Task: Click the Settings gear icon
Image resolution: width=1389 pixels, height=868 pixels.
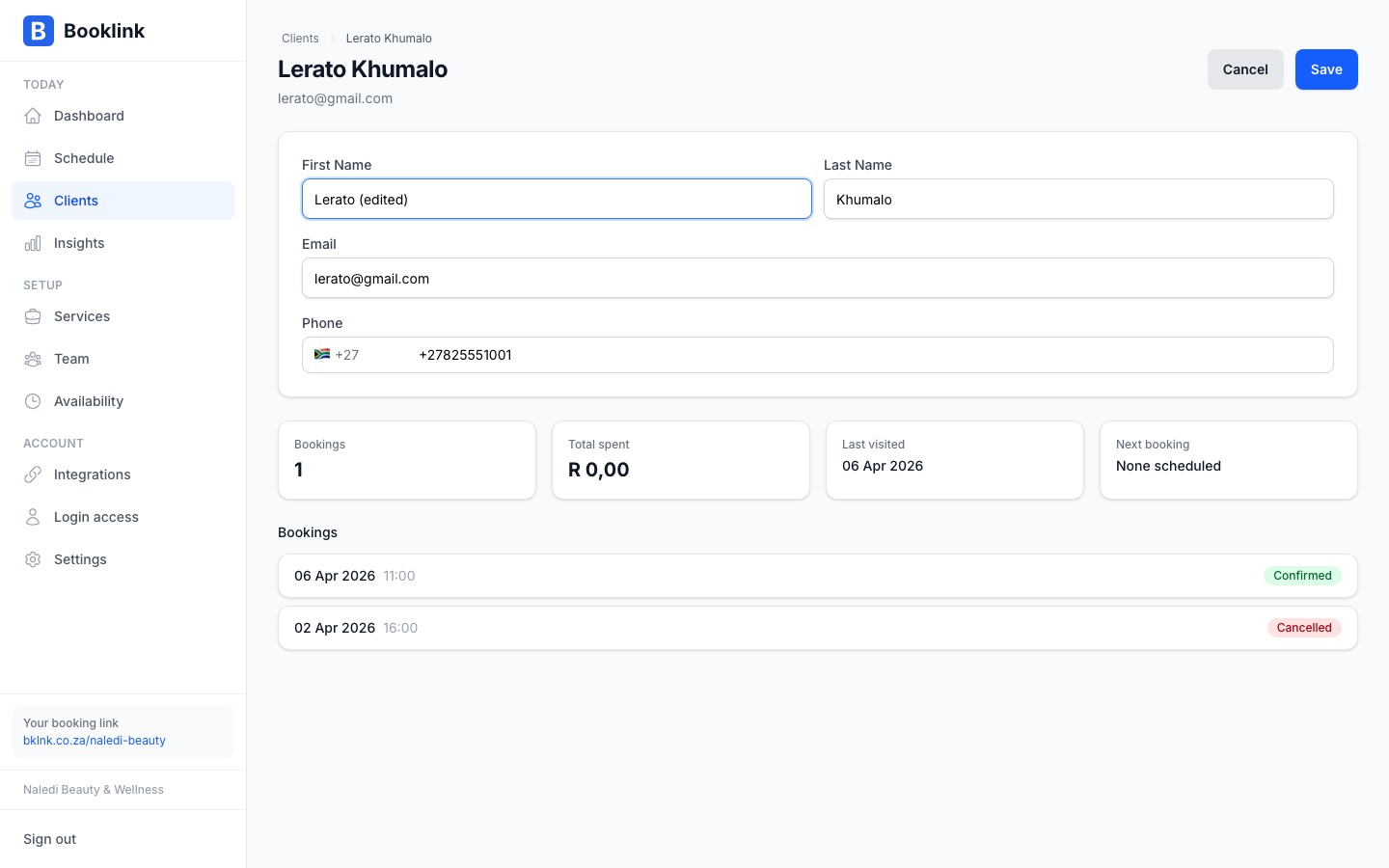Action: pos(33,559)
